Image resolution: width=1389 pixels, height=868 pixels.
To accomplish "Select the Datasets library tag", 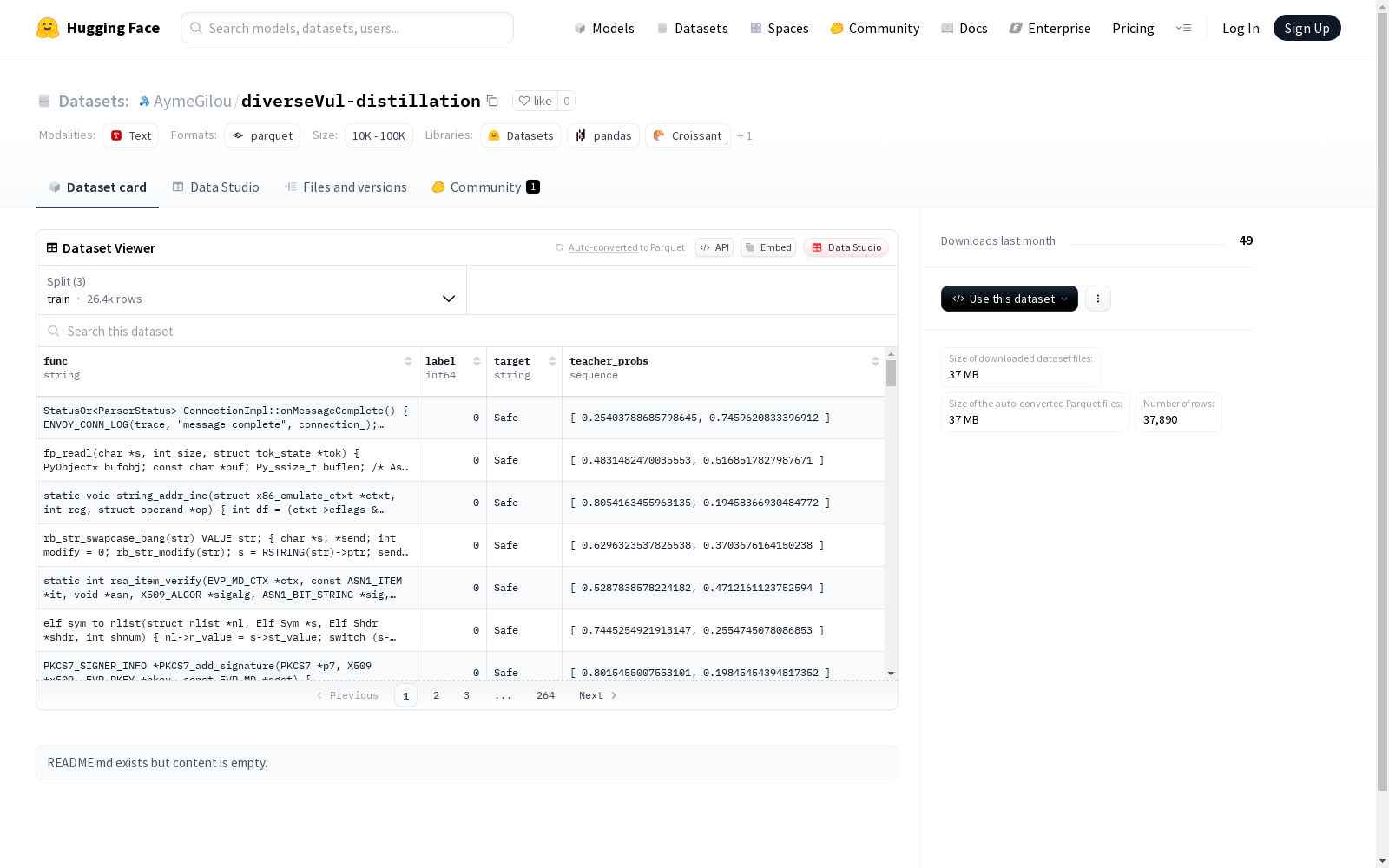I will (x=521, y=135).
